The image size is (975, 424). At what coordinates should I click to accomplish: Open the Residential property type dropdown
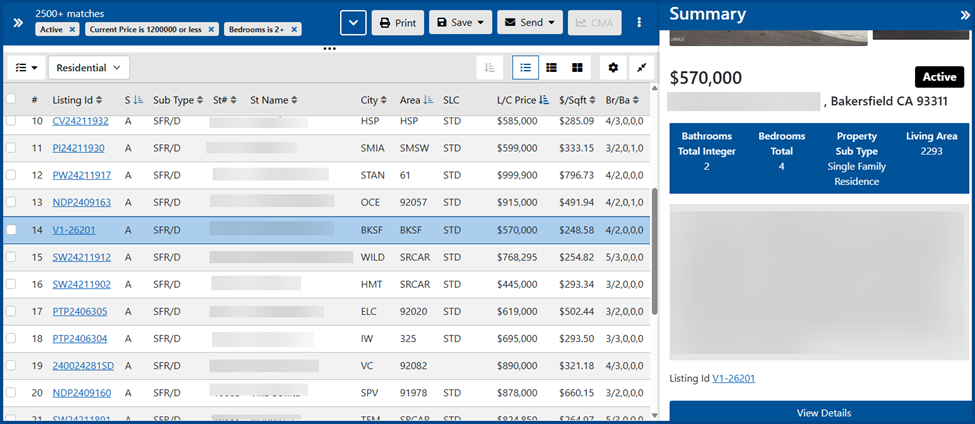click(88, 67)
